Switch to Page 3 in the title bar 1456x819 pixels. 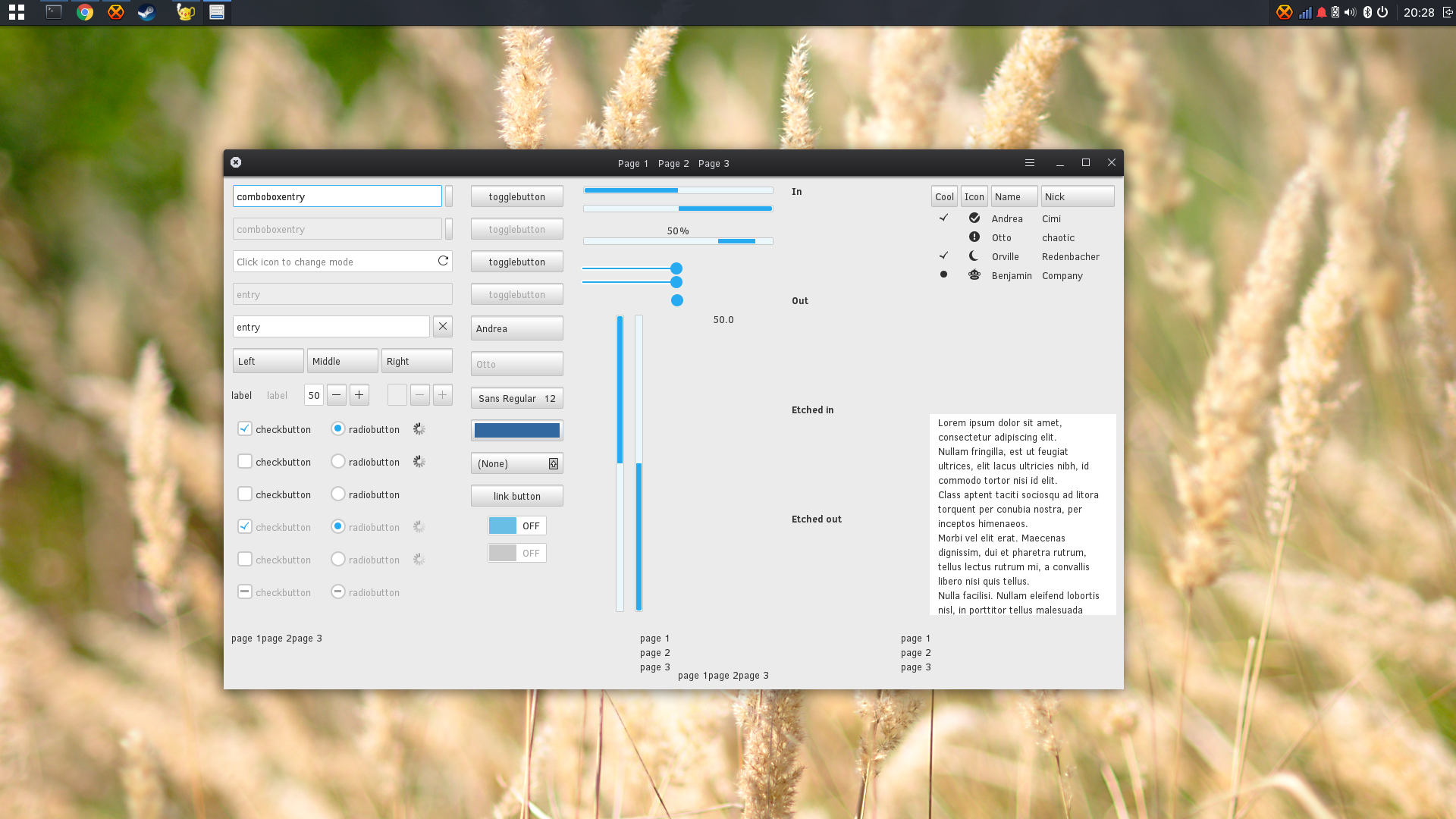714,163
